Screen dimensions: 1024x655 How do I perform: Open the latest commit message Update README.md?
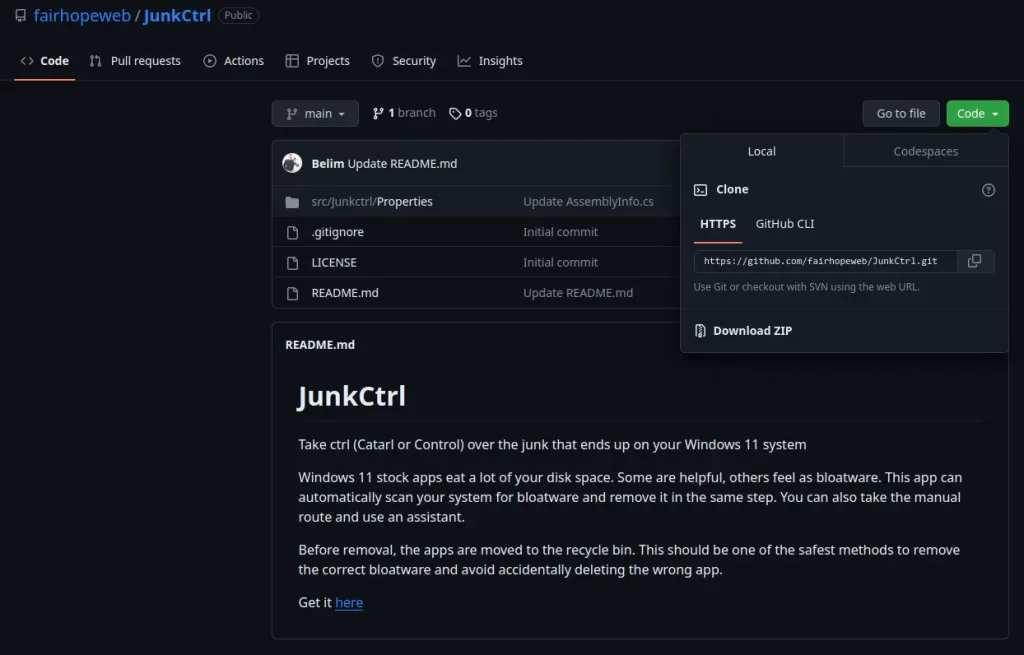click(x=402, y=164)
